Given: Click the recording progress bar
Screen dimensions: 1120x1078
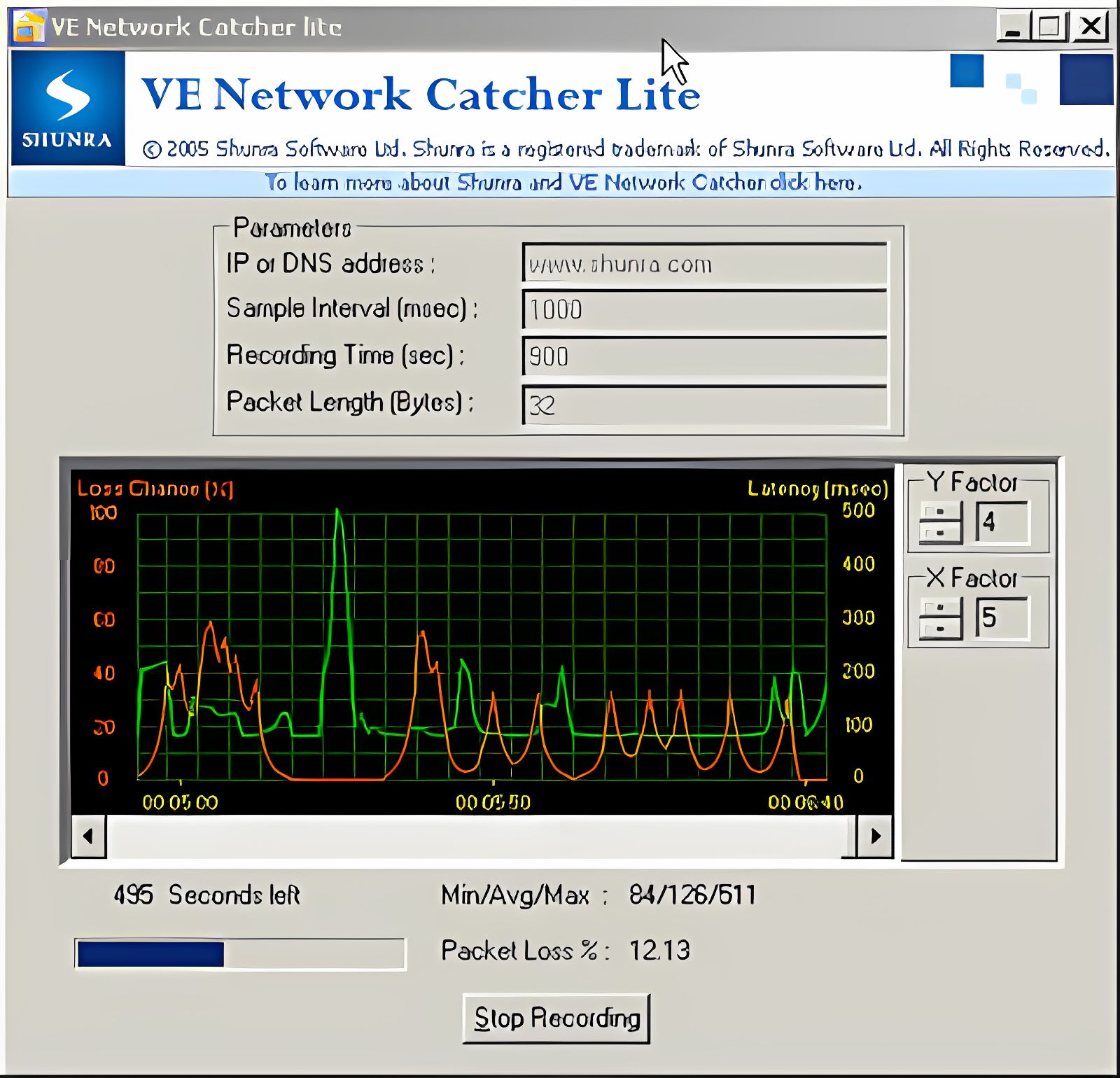Looking at the screenshot, I should (240, 954).
